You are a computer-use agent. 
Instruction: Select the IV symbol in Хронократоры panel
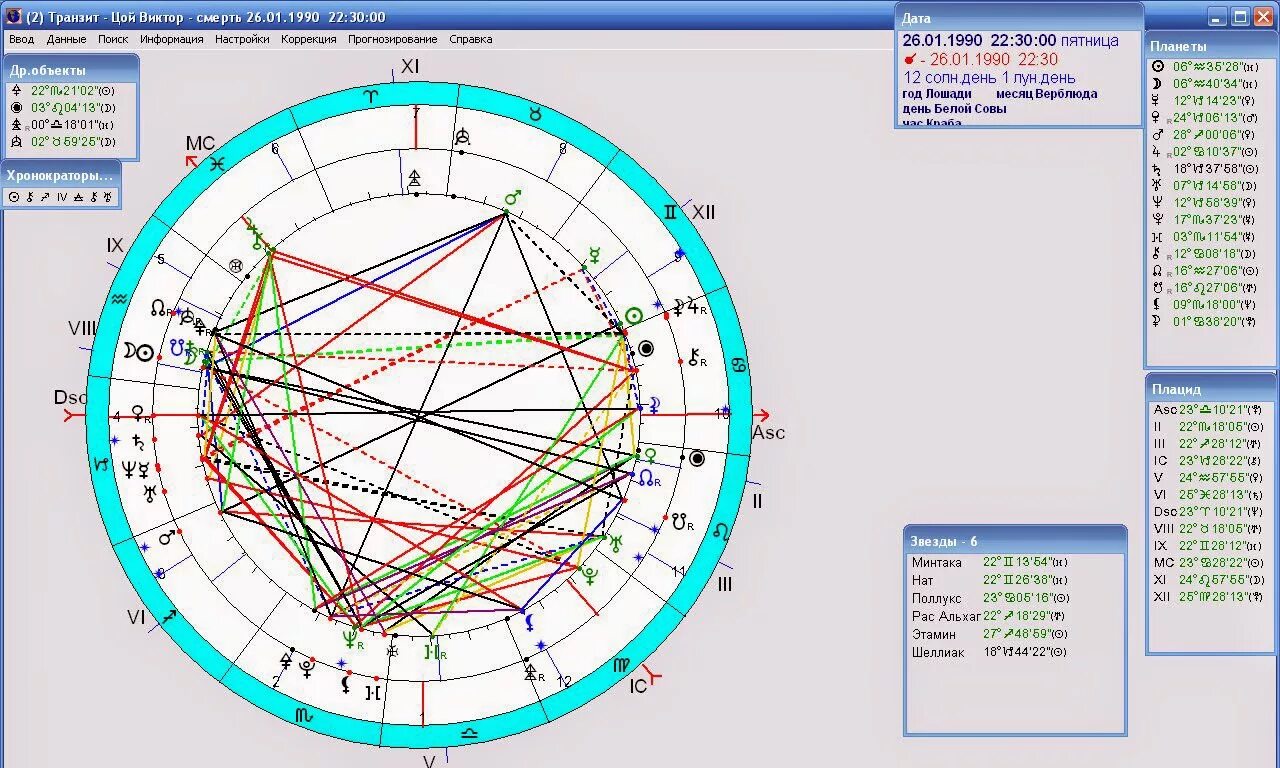pos(61,197)
